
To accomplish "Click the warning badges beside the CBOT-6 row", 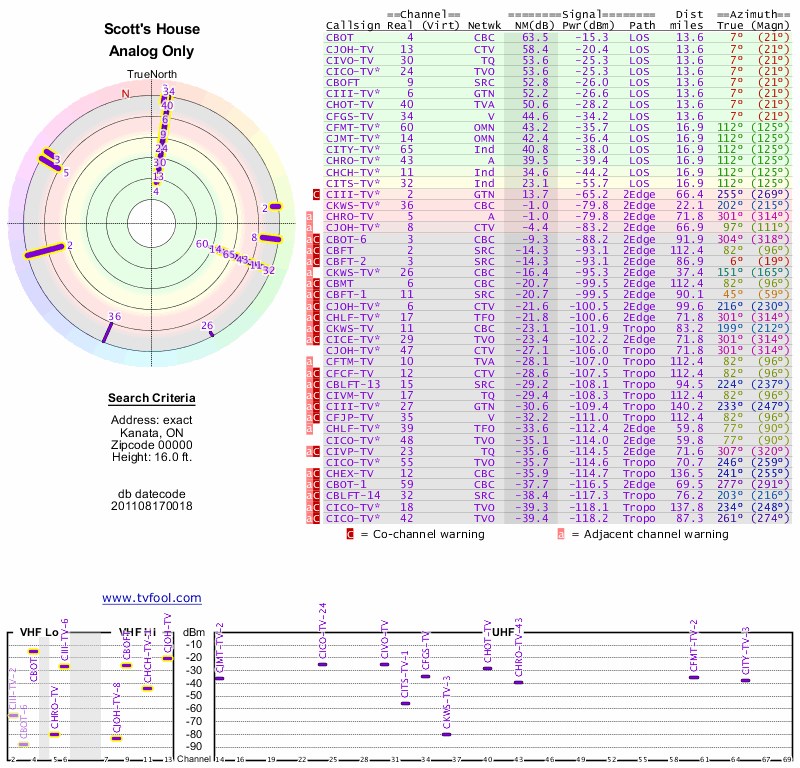I will pos(313,239).
